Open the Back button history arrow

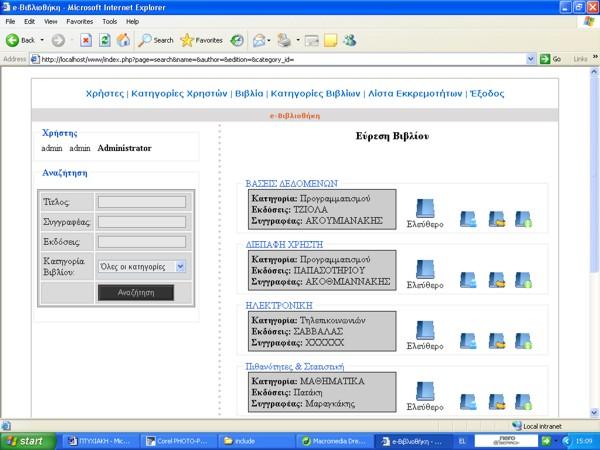point(42,40)
